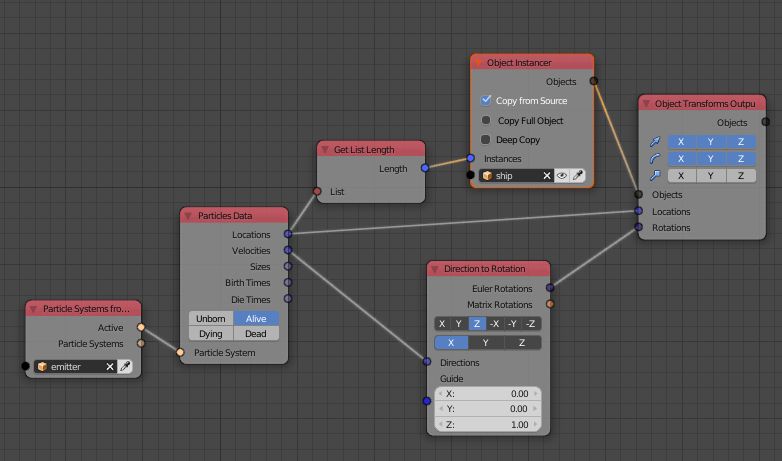Click the Matrix Rotations output socket
This screenshot has width=782, height=461.
tap(550, 304)
